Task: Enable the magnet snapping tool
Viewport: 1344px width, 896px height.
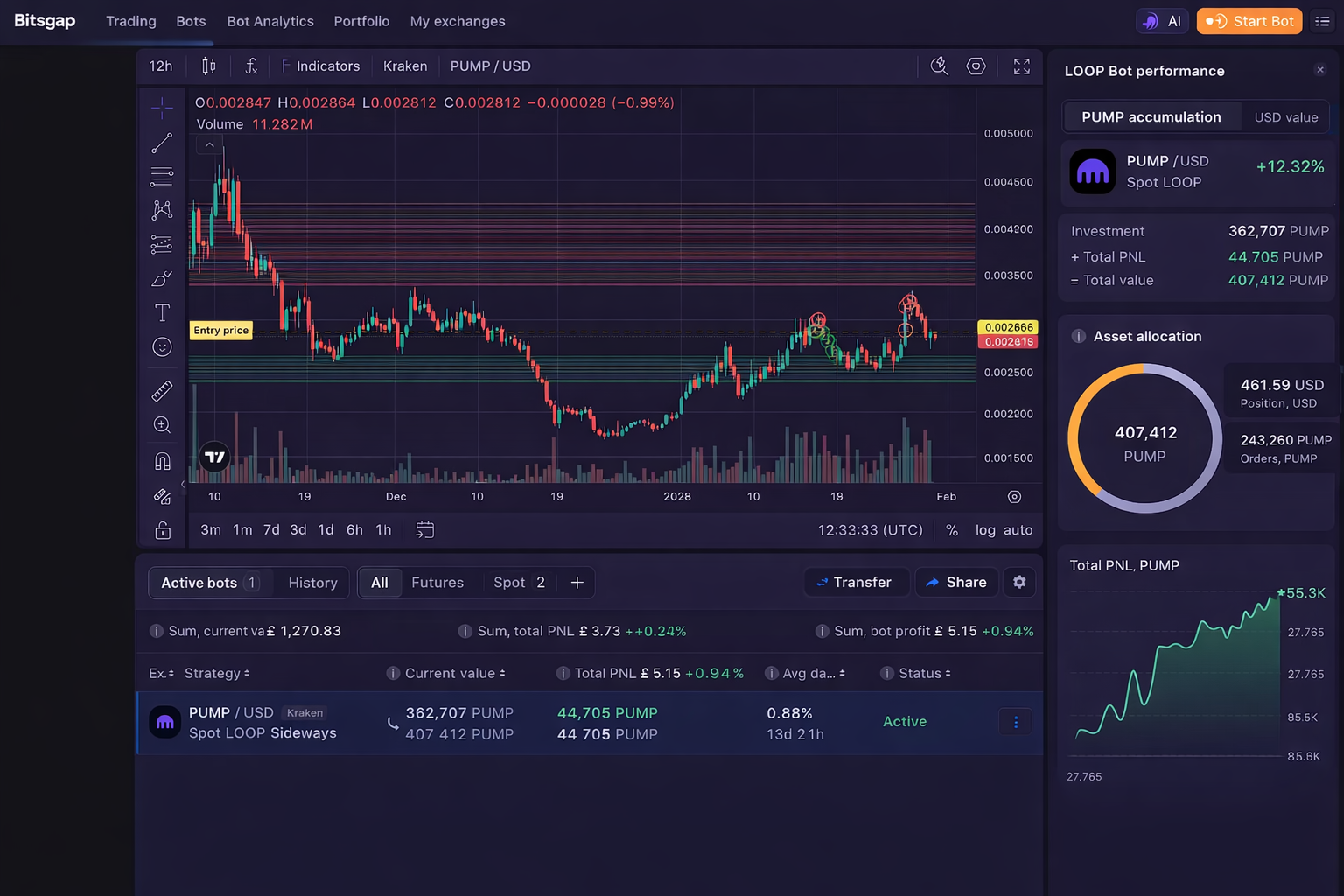Action: click(162, 460)
